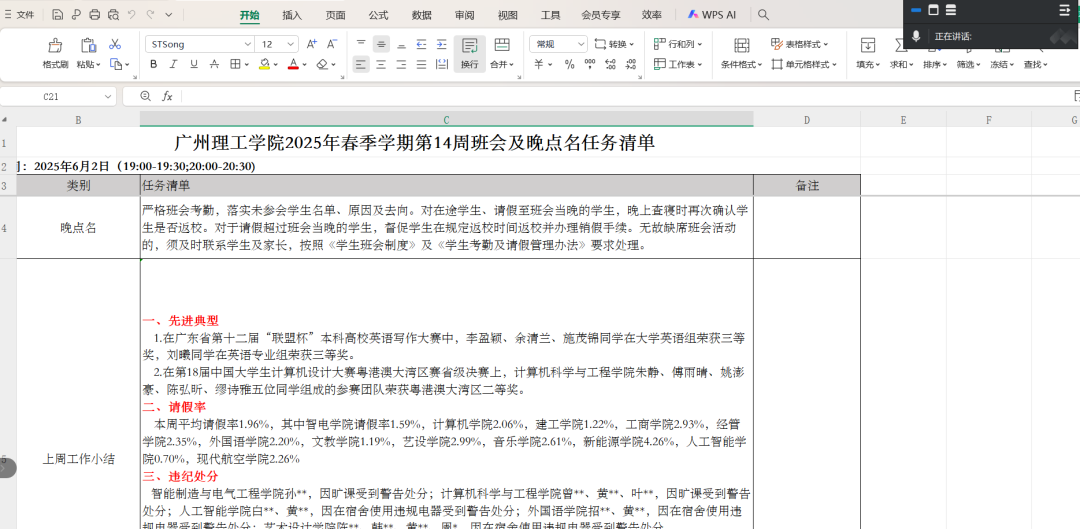Image resolution: width=1080 pixels, height=529 pixels.
Task: Toggle italic formatting
Action: pos(175,64)
